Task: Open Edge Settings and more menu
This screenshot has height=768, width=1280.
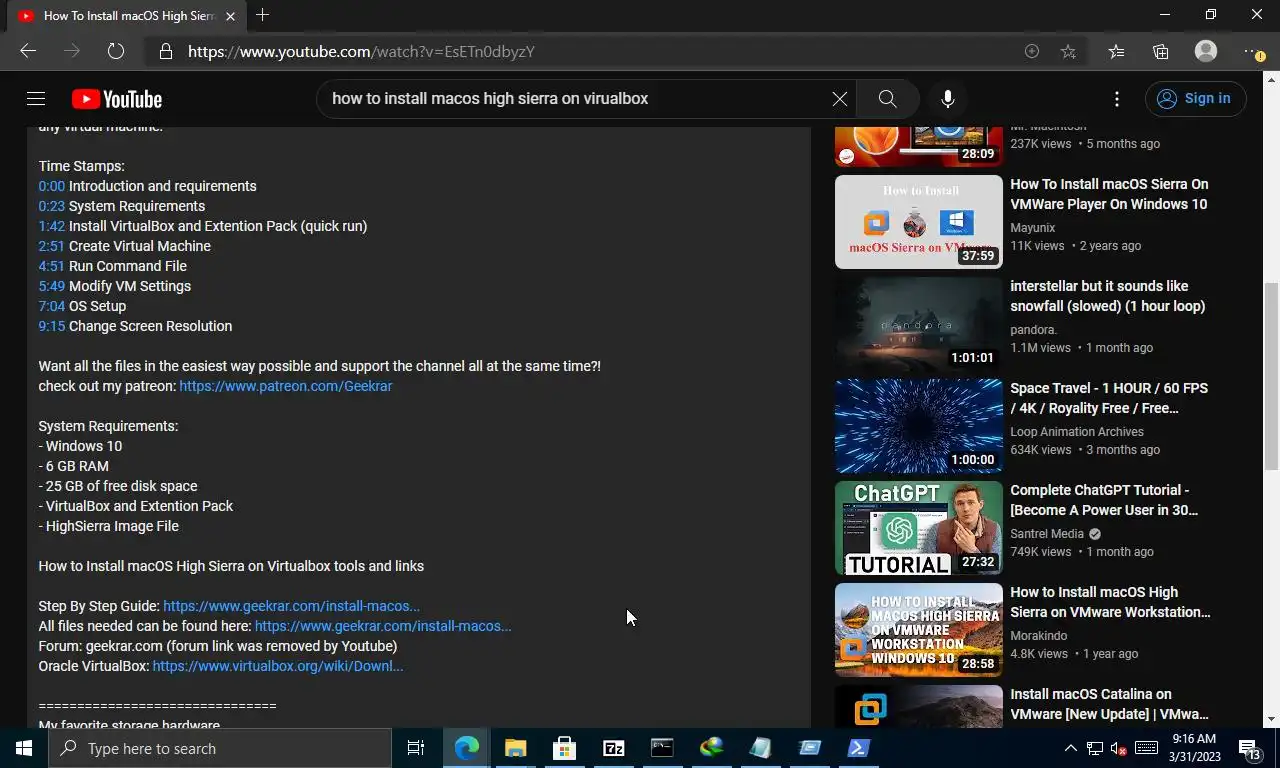Action: point(1254,51)
